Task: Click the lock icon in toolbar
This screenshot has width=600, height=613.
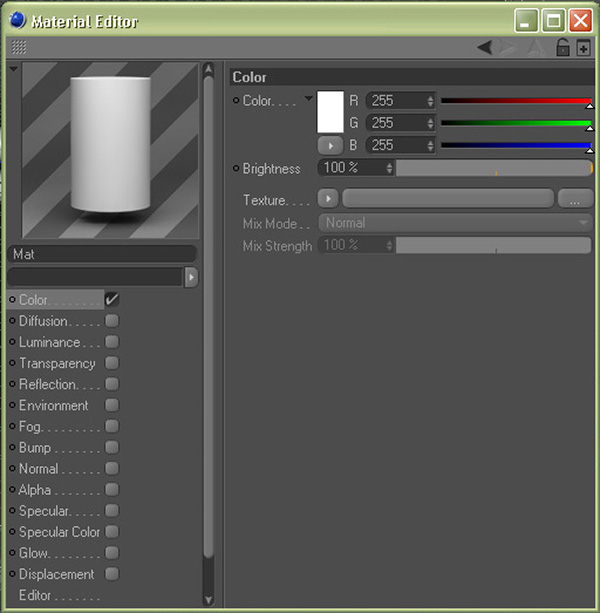Action: pos(562,48)
